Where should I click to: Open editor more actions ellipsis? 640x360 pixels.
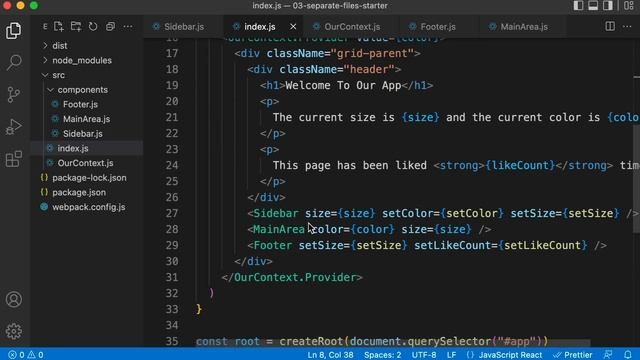point(627,27)
